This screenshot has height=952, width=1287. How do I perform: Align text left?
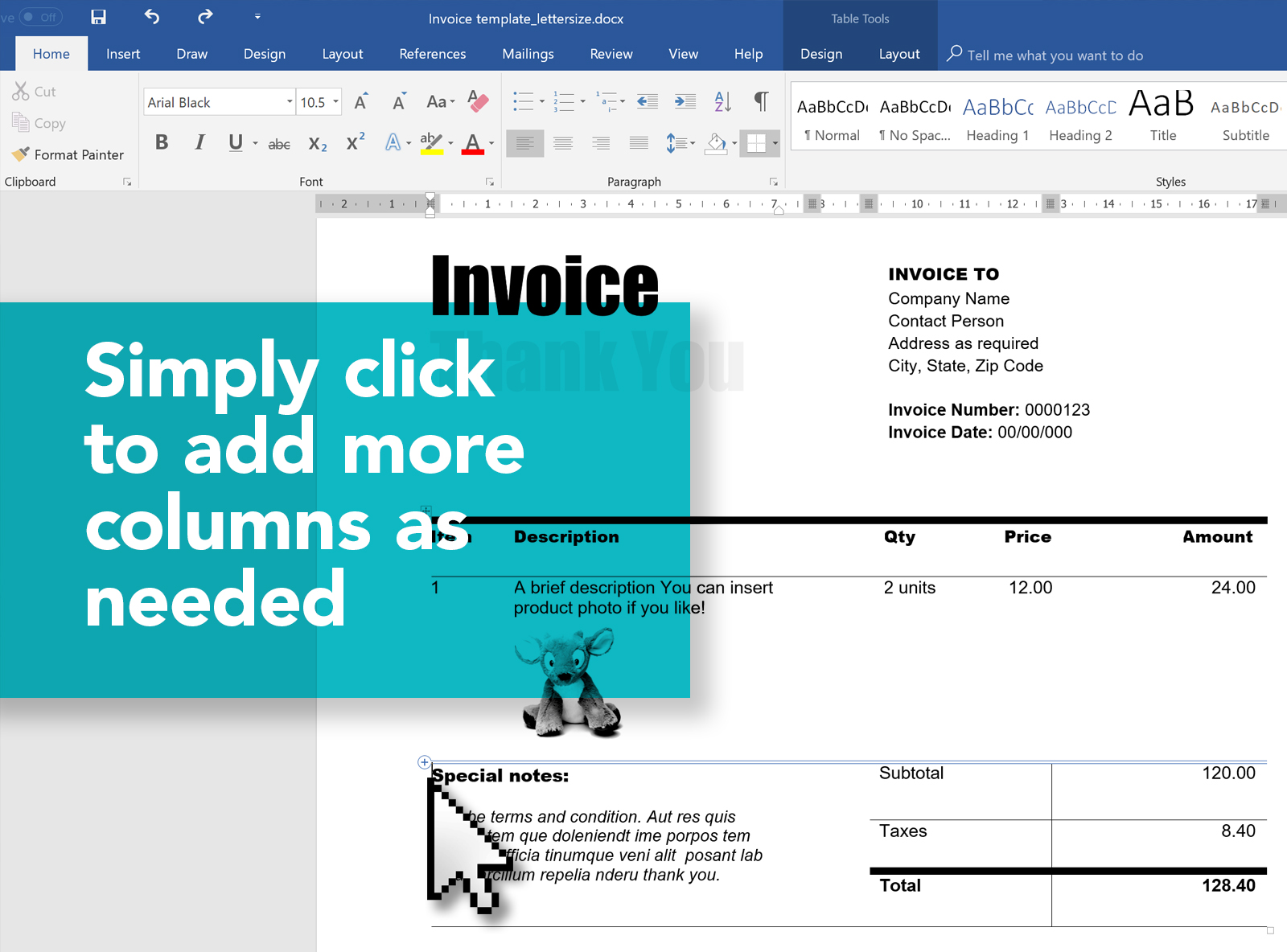coord(524,143)
